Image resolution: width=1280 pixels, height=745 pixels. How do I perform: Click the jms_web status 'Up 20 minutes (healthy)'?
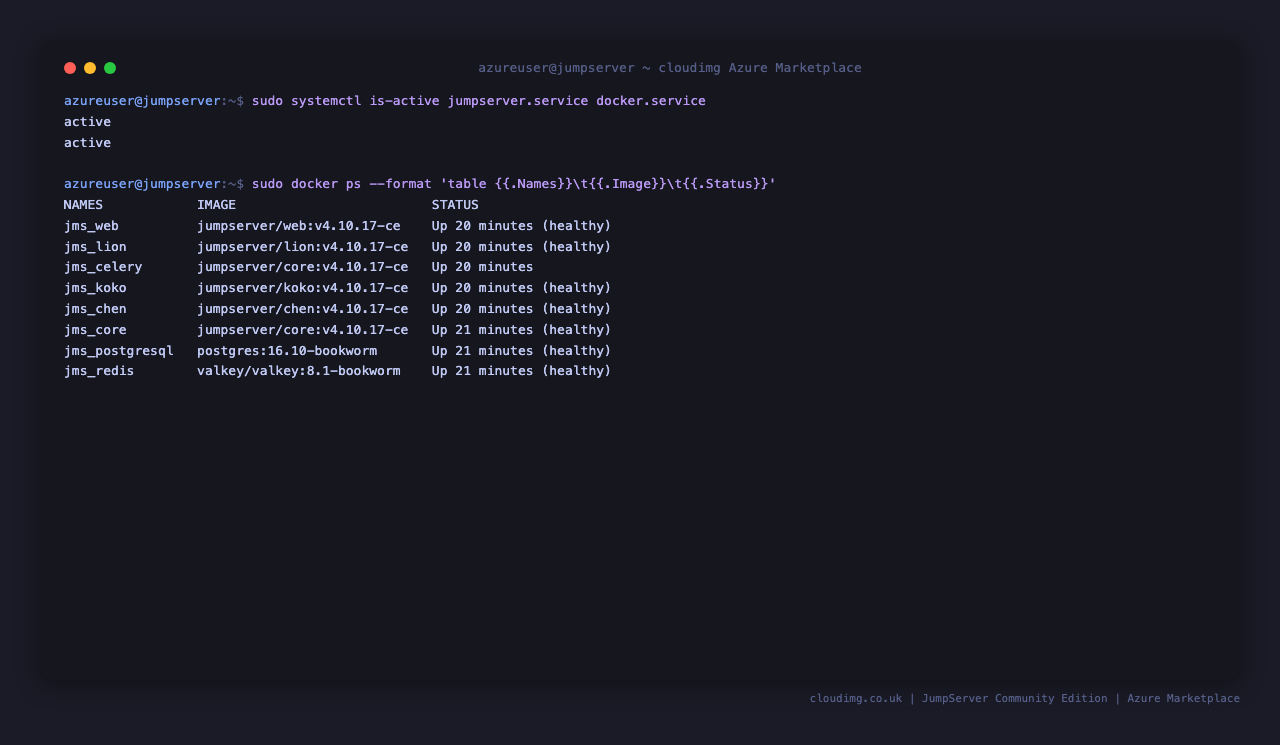522,226
